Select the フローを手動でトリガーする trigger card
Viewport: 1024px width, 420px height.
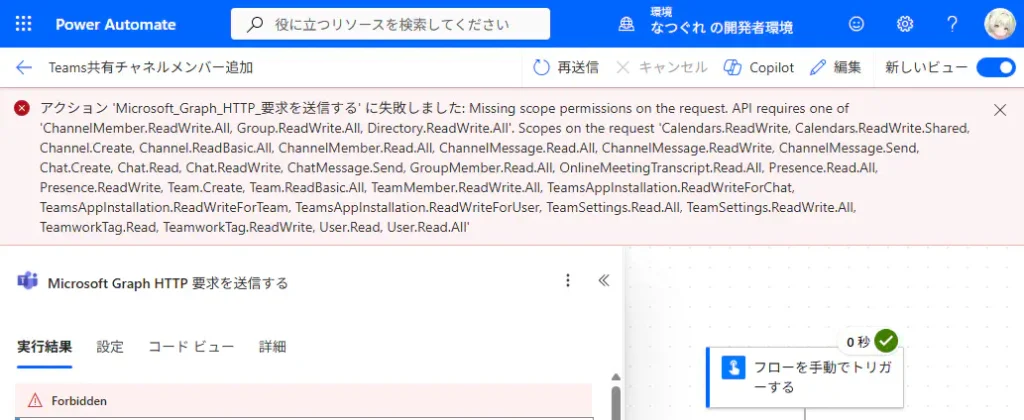click(805, 378)
